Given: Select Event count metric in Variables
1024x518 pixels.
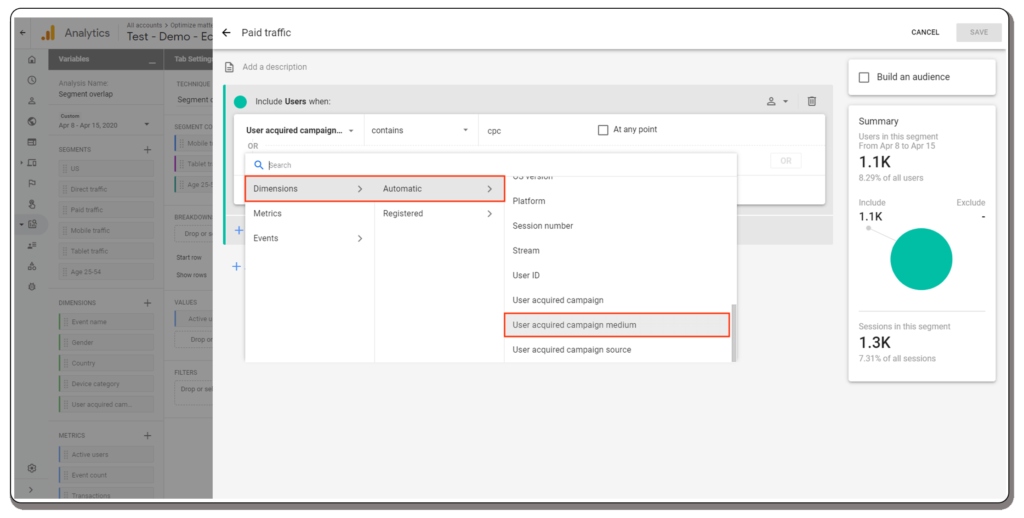Looking at the screenshot, I should [106, 476].
